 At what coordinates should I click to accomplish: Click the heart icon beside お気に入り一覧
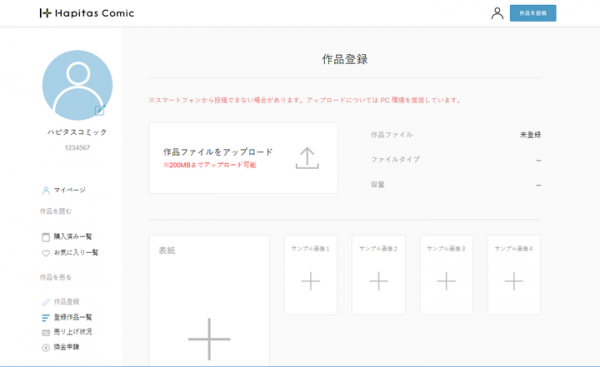[x=46, y=253]
